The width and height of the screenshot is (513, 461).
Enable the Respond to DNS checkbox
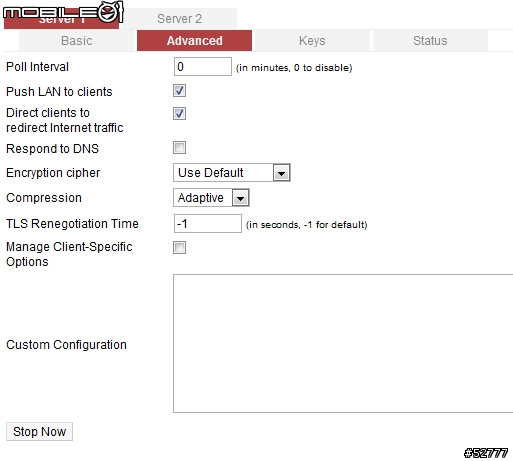tap(179, 147)
